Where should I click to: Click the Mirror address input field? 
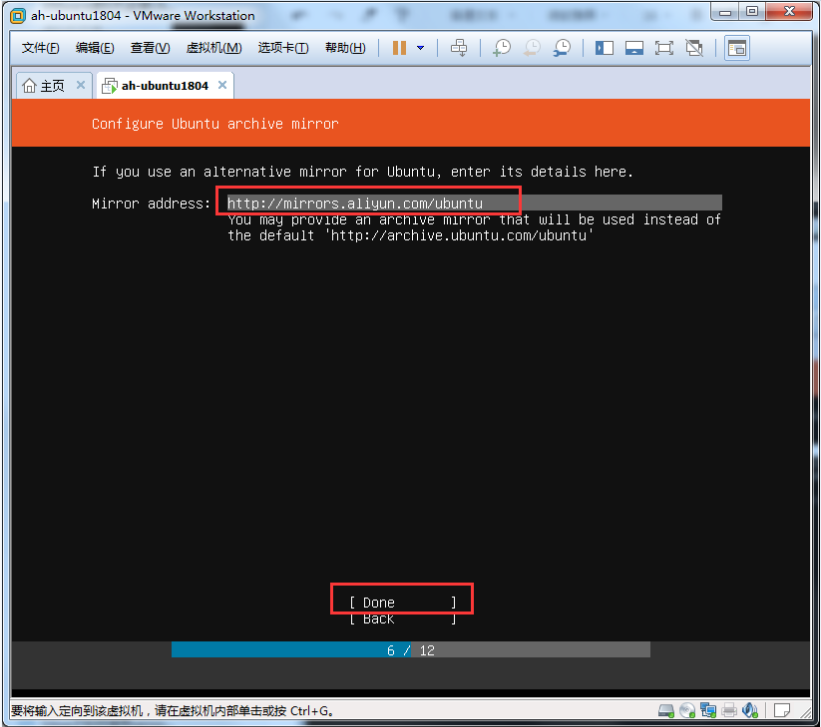tap(472, 203)
